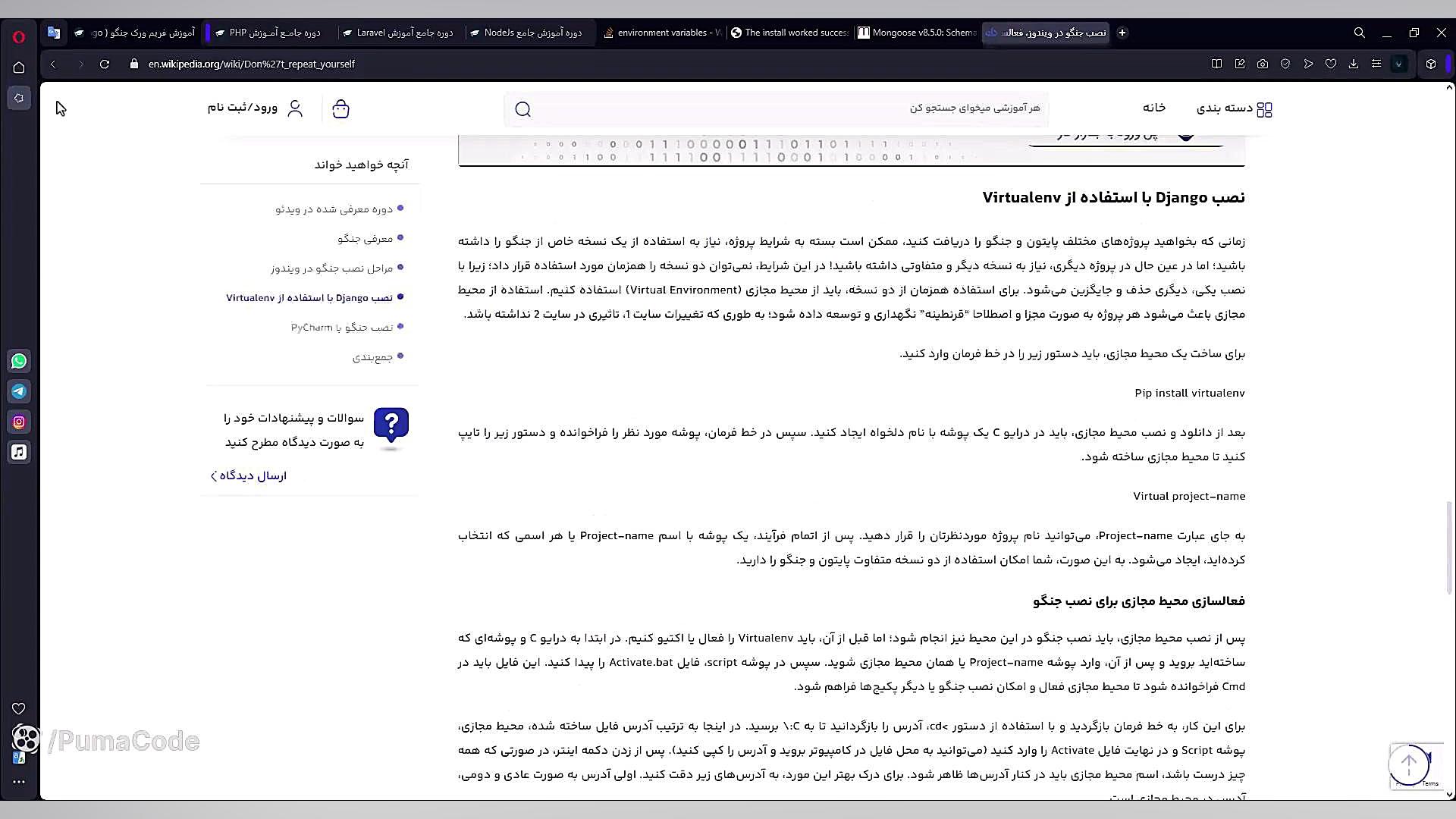Viewport: 1456px width, 819px height.
Task: Click the shopping cart icon
Action: 341,109
